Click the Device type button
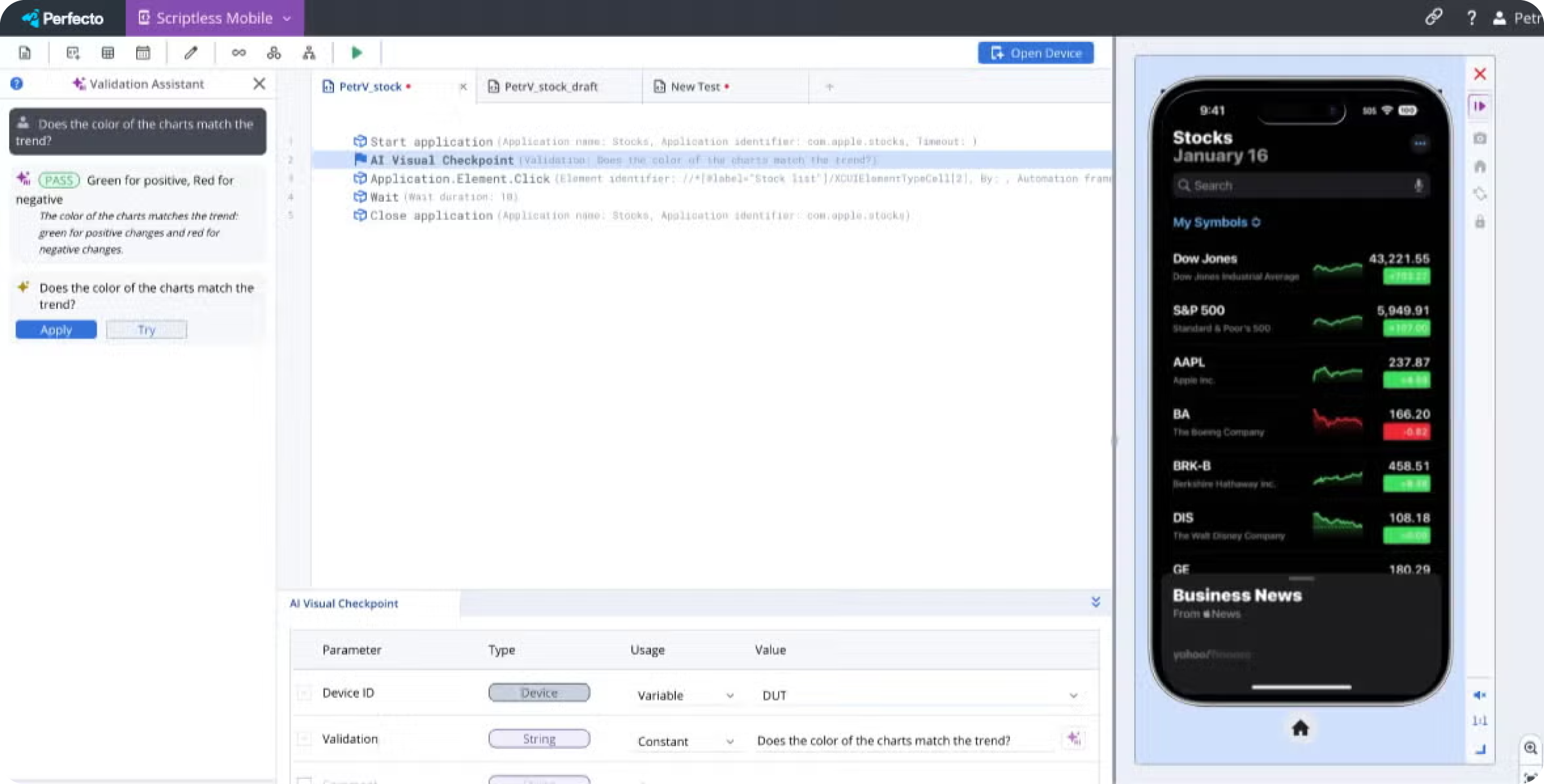The height and width of the screenshot is (784, 1544). click(x=539, y=693)
